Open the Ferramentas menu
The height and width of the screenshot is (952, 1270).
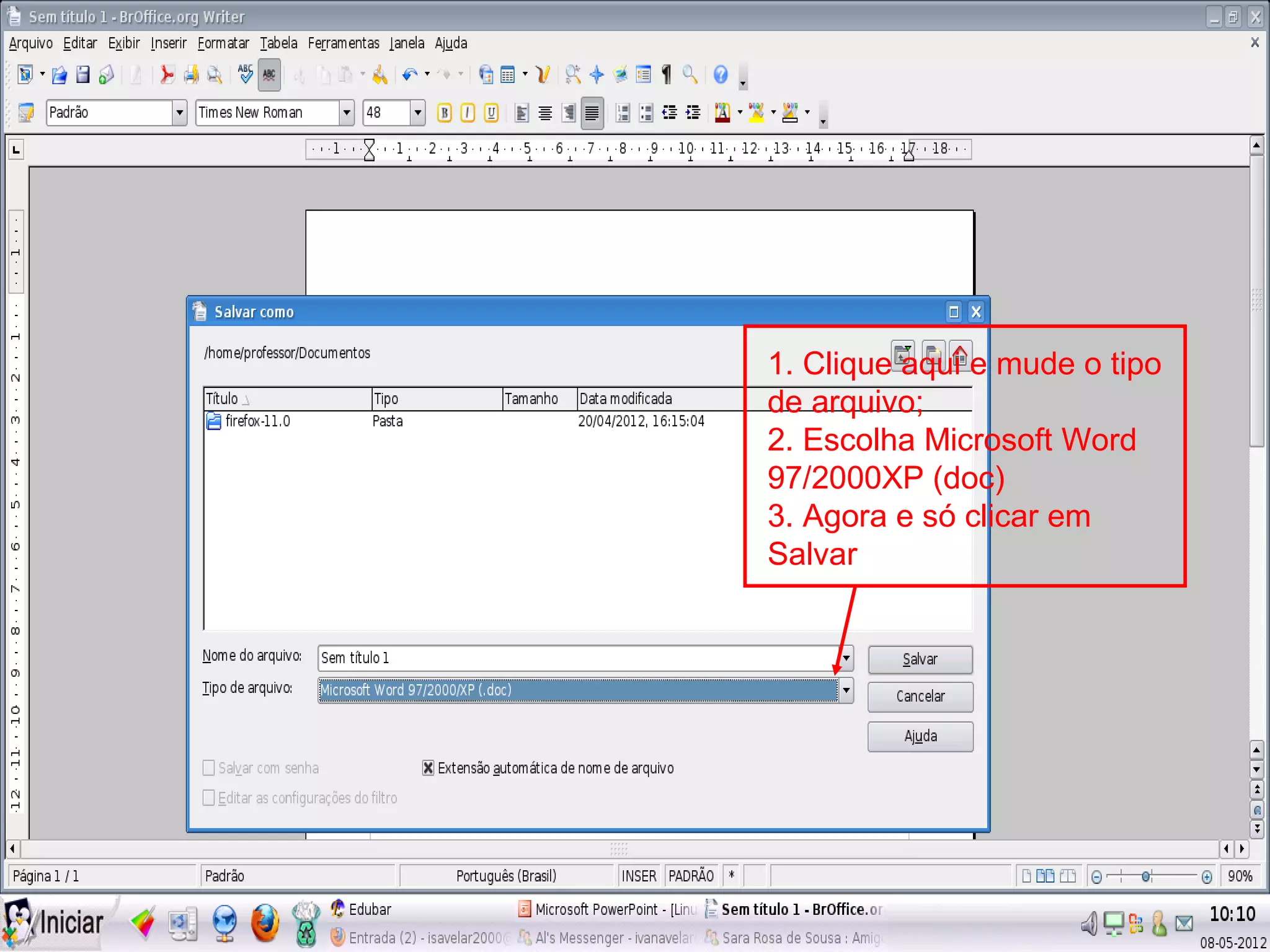(344, 43)
